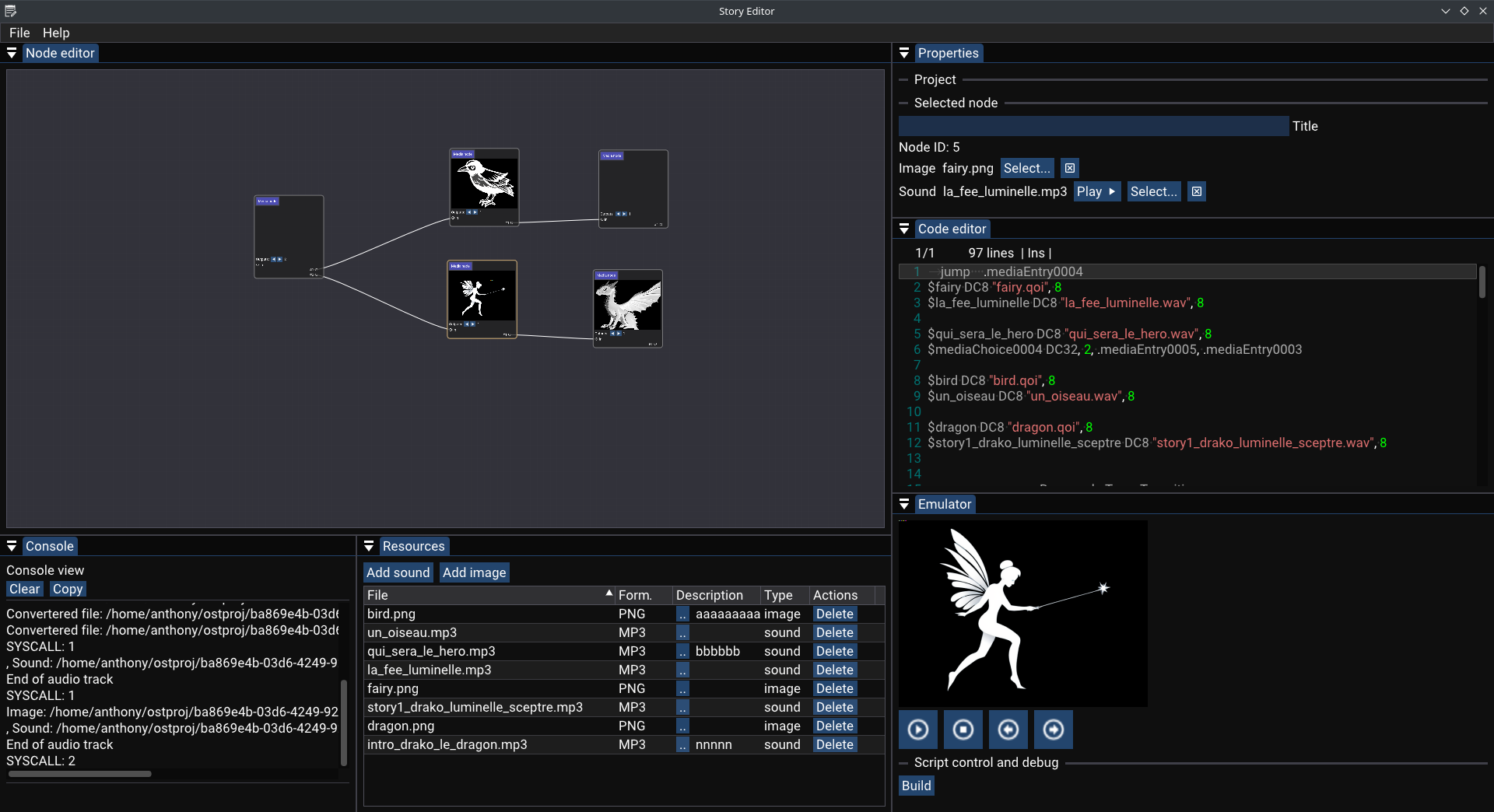Screen dimensions: 1494x812
Task: Click the emulator previous arrow button
Action: 1008,730
